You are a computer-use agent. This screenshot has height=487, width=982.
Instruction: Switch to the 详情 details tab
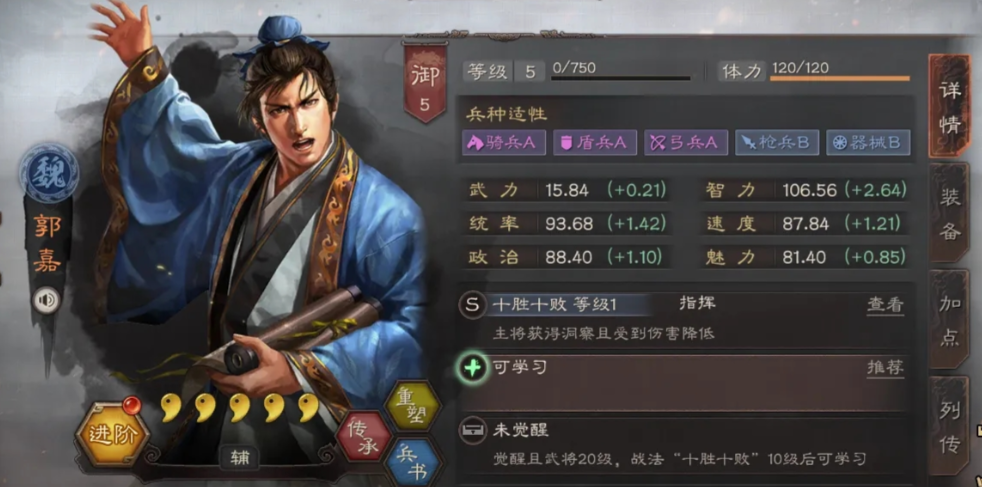[x=949, y=106]
